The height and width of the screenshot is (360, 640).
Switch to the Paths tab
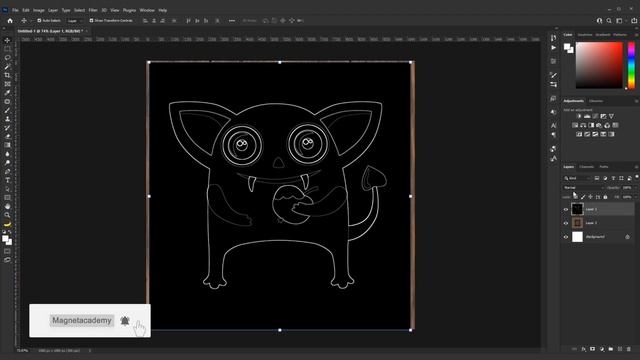point(604,167)
